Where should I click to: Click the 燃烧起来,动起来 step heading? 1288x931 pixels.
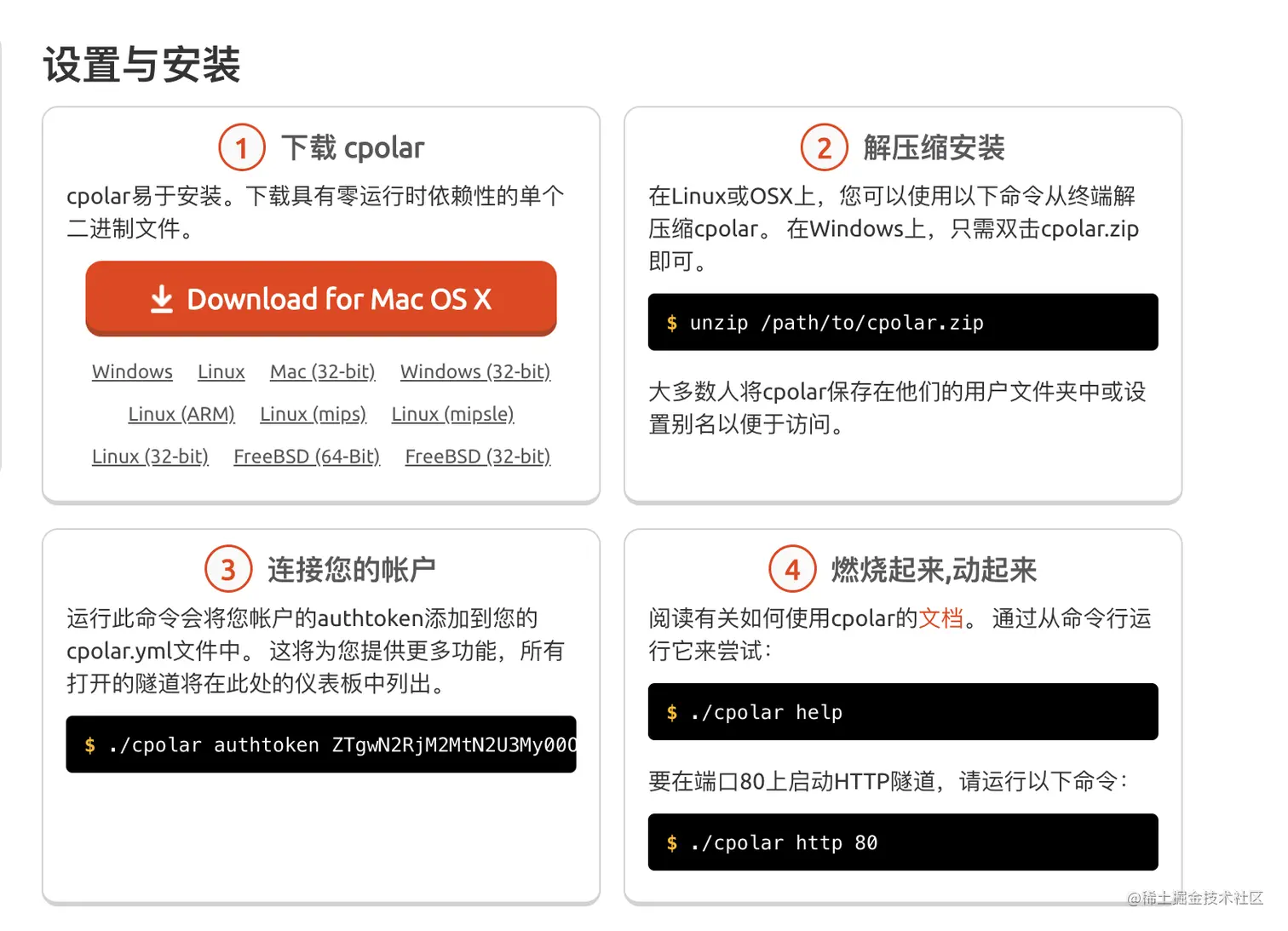tap(934, 570)
